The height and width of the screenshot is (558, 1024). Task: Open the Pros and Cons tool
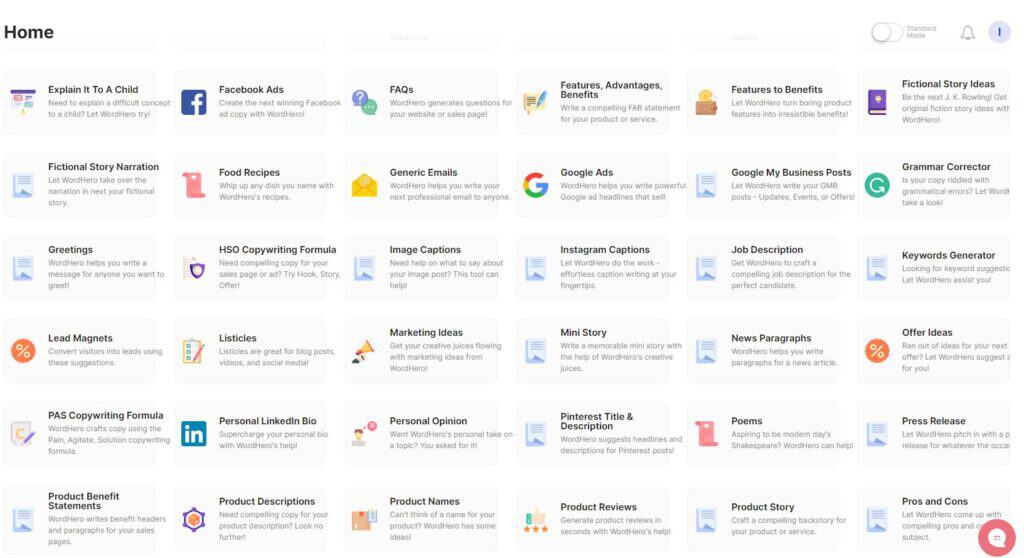(x=934, y=519)
